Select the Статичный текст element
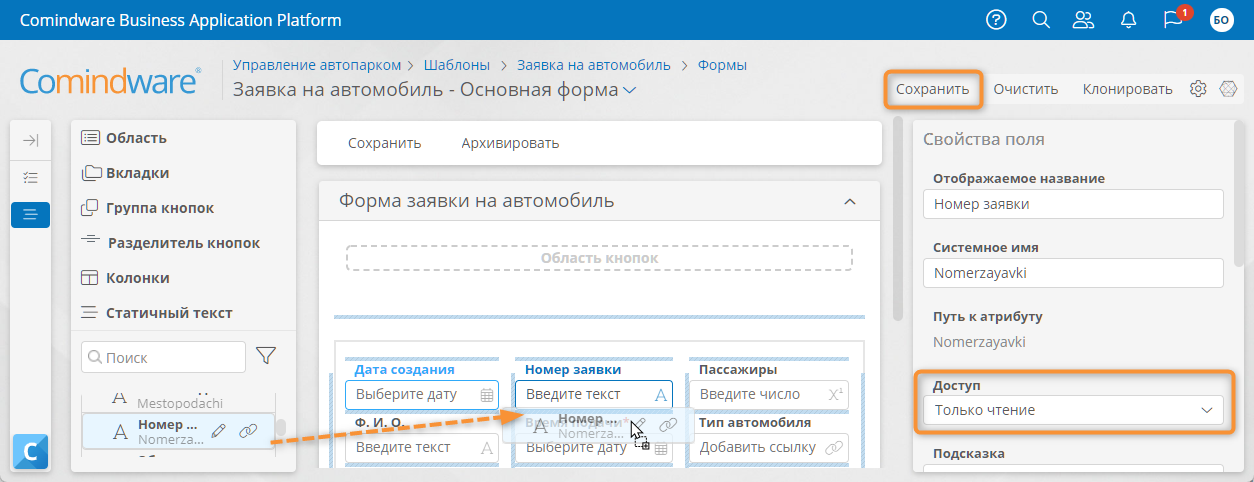1254x482 pixels. point(156,313)
